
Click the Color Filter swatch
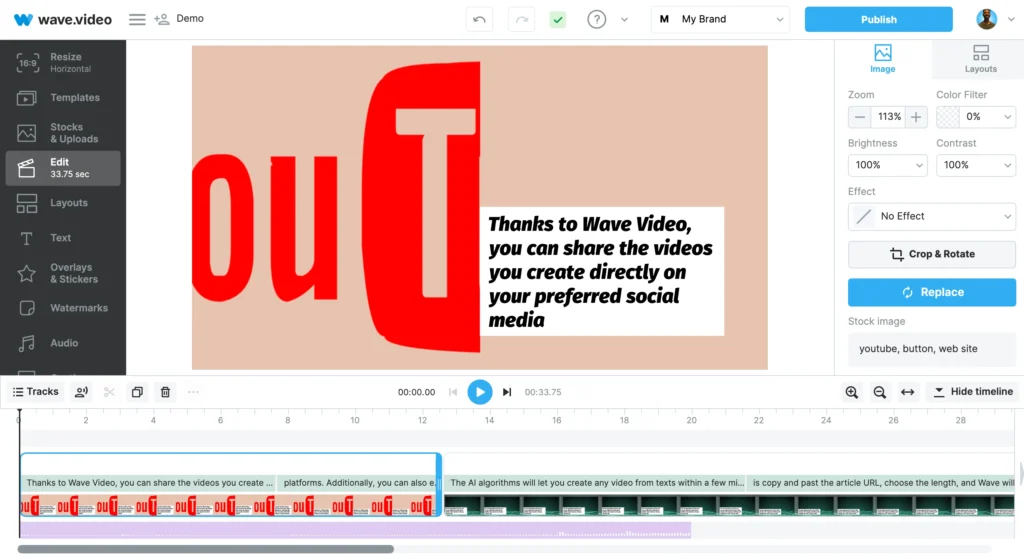click(948, 117)
